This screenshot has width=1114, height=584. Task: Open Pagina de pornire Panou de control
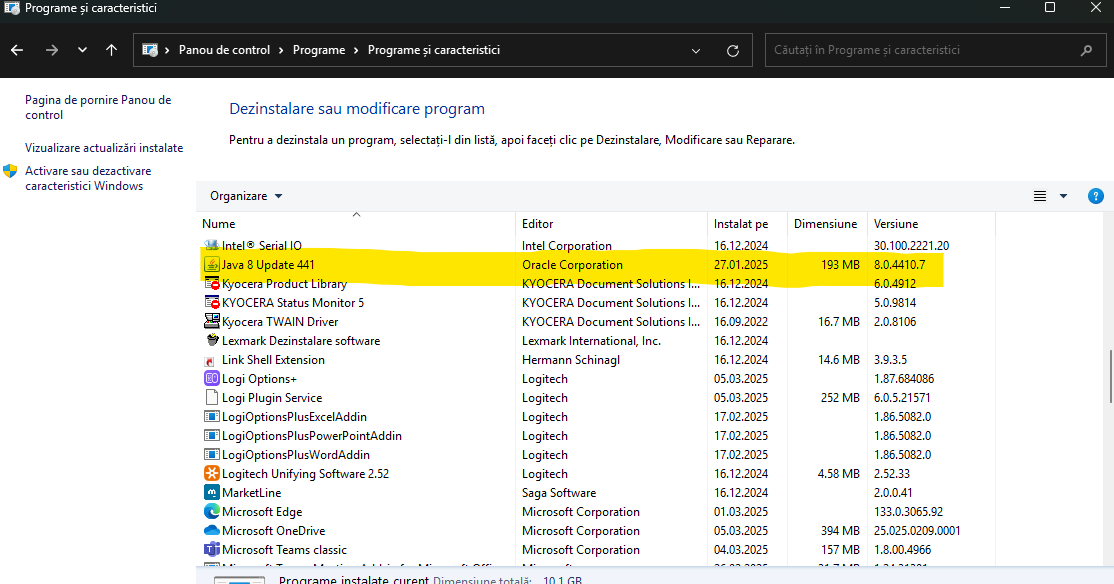click(x=98, y=107)
